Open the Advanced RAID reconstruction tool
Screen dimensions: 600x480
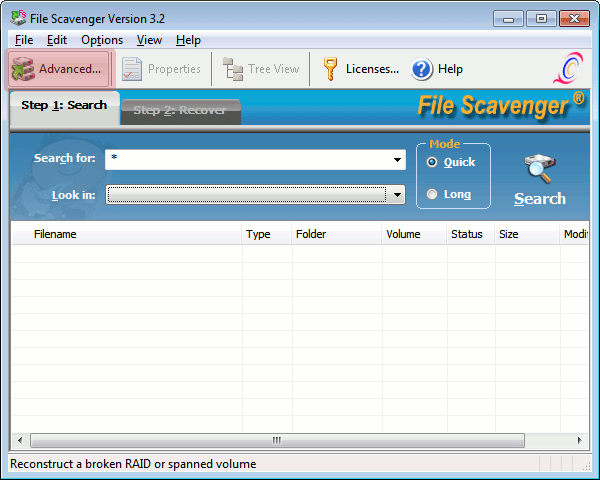[59, 69]
